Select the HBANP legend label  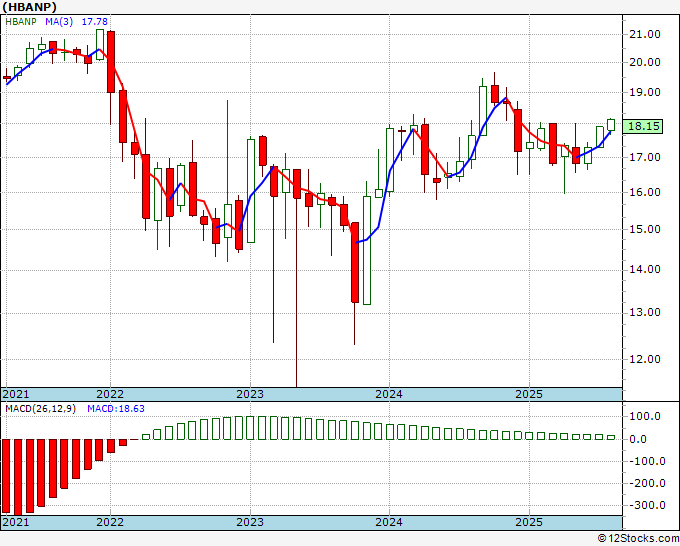coord(21,21)
